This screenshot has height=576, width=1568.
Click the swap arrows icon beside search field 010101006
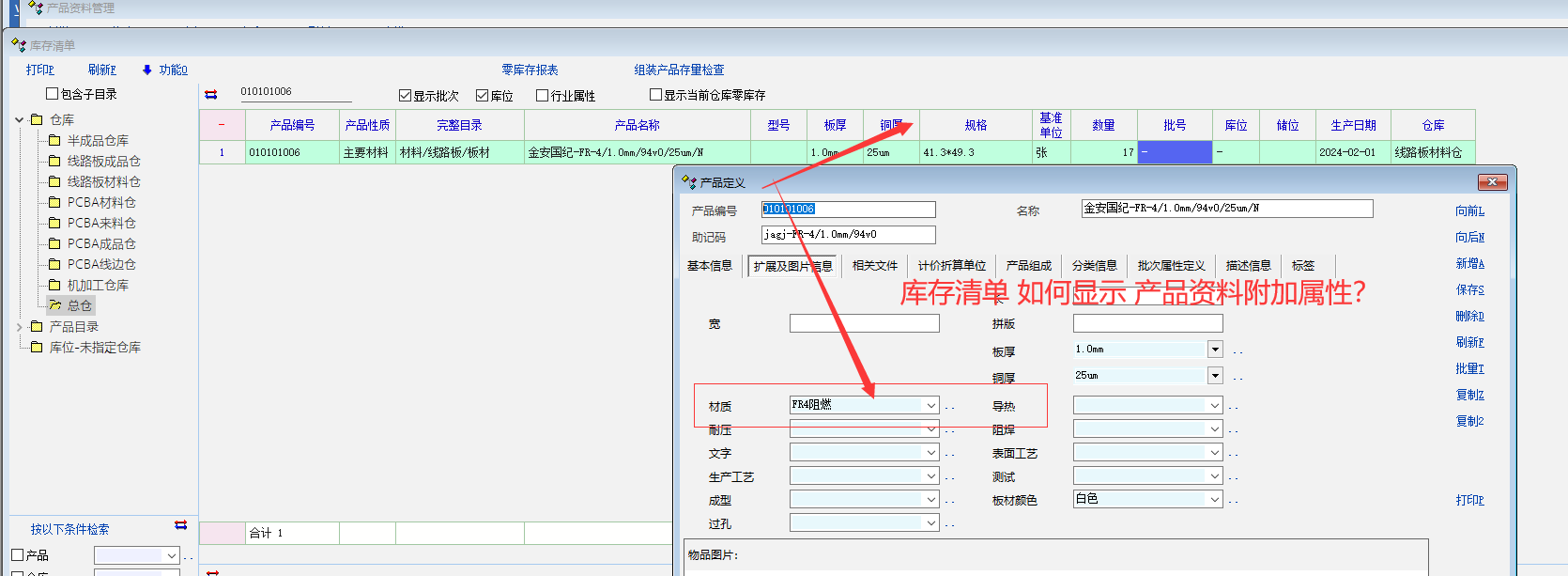click(211, 94)
